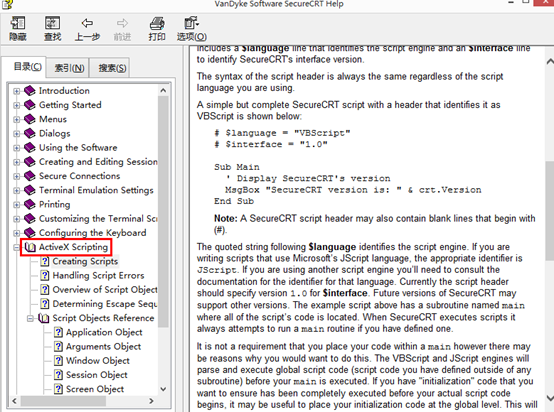Expand the Dialogs tree node
The height and width of the screenshot is (412, 554).
coord(16,134)
